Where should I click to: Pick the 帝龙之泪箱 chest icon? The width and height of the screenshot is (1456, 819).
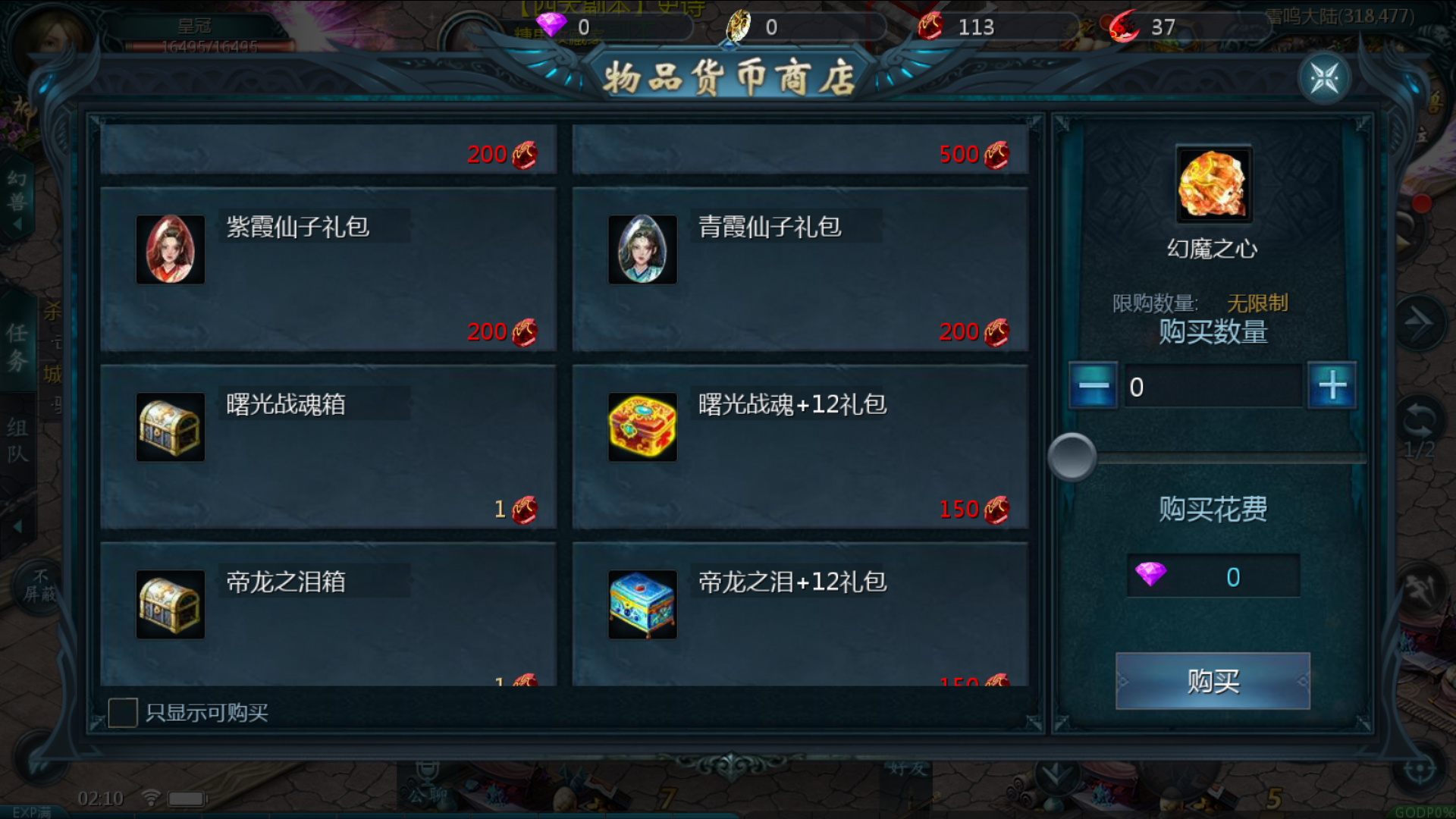click(x=170, y=604)
